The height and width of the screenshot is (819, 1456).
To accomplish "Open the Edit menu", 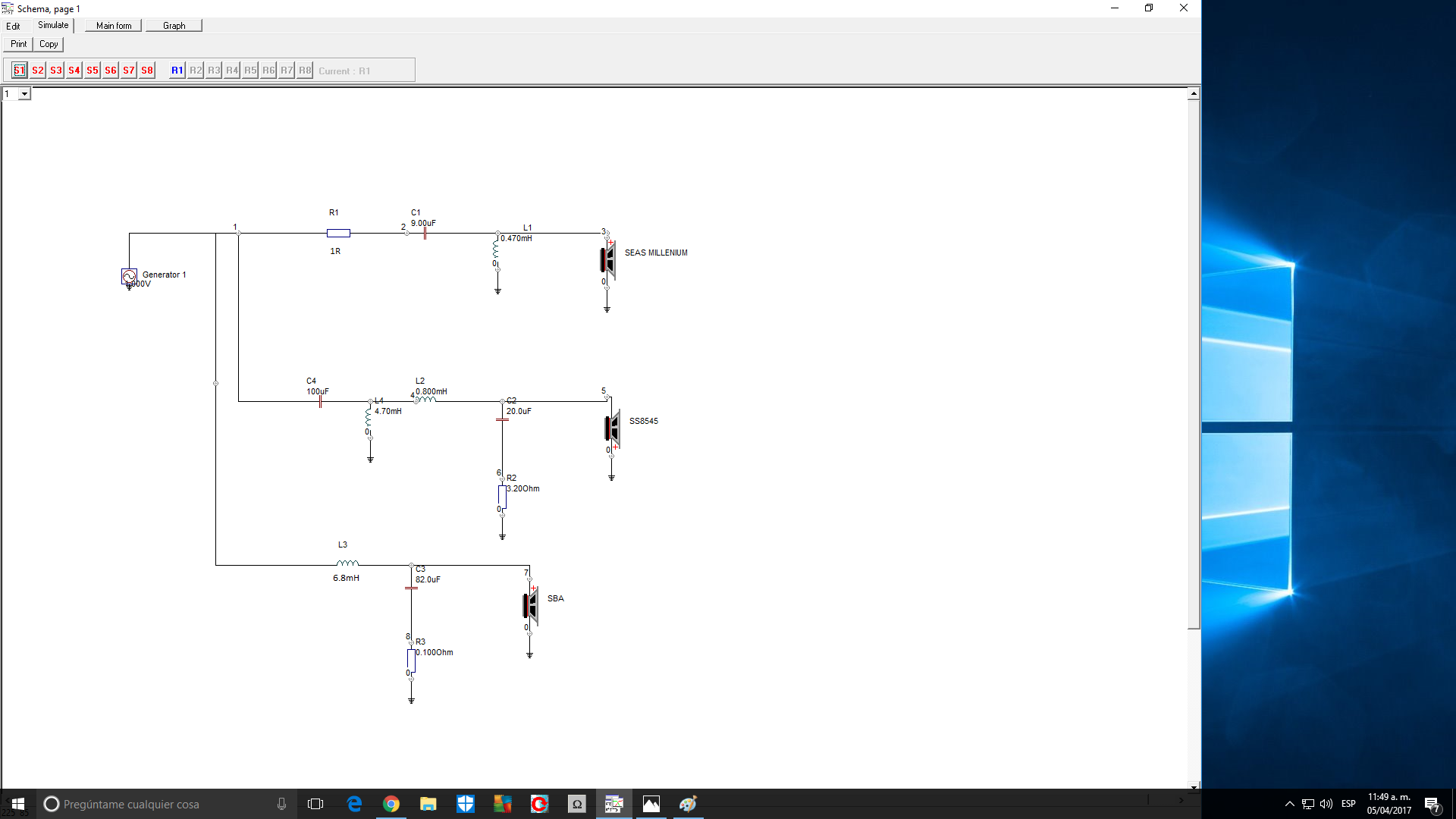I will click(14, 26).
